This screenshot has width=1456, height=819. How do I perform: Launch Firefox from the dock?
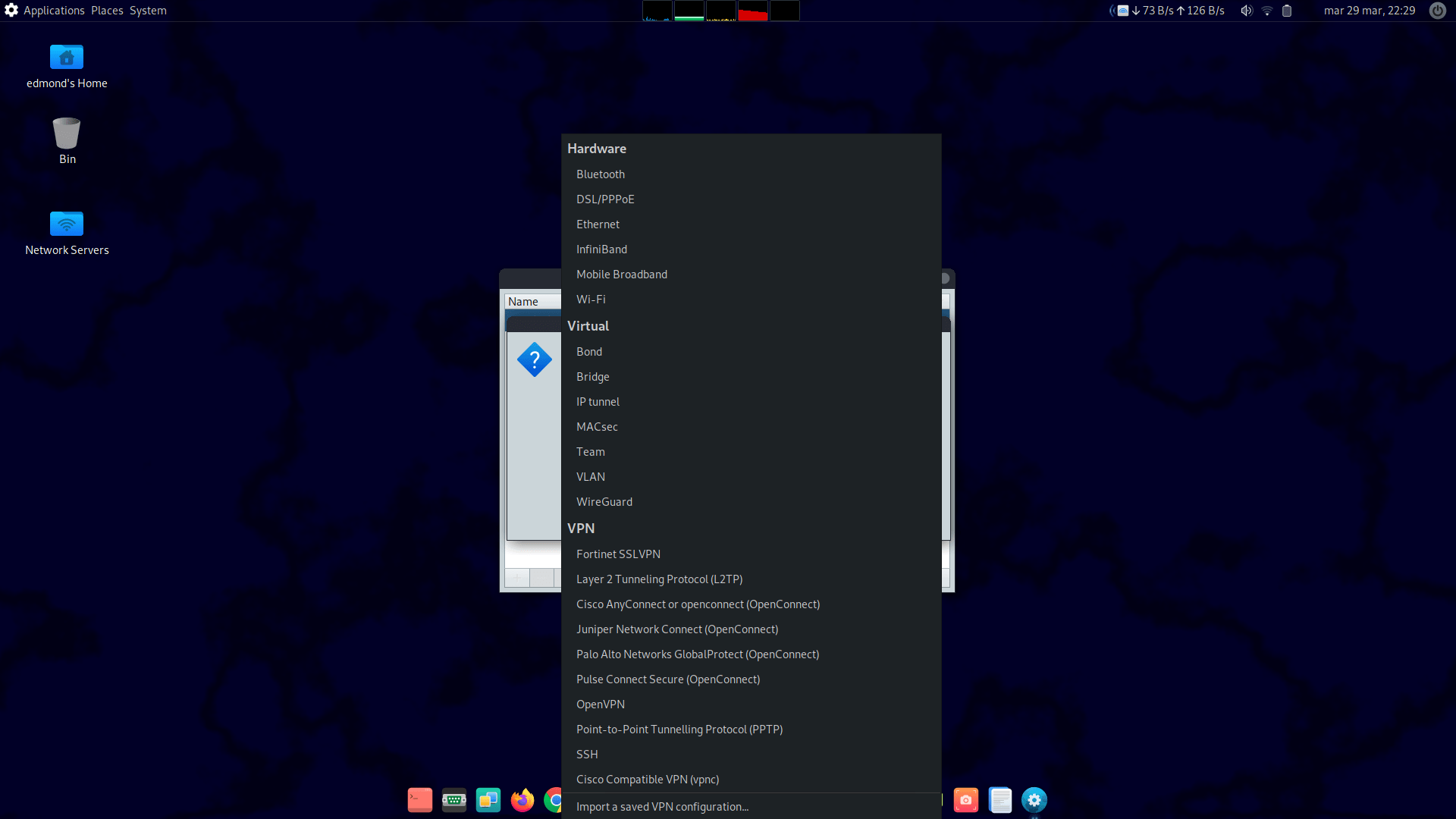[522, 800]
